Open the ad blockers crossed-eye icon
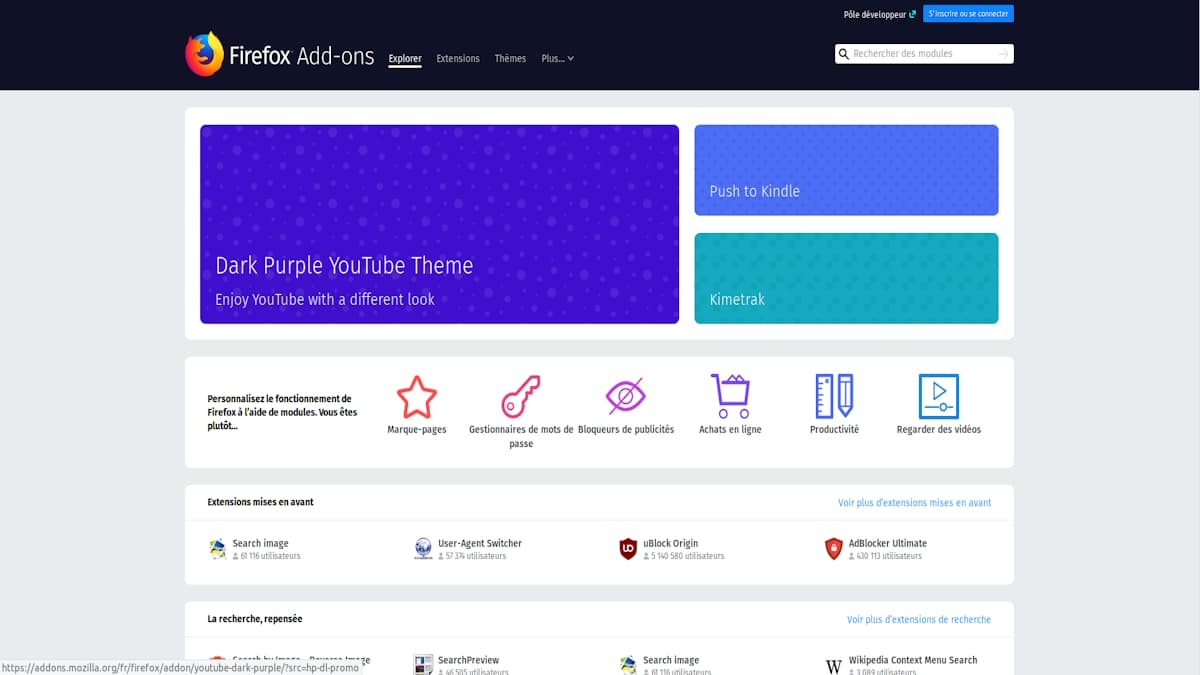The width and height of the screenshot is (1200, 675). coord(626,397)
